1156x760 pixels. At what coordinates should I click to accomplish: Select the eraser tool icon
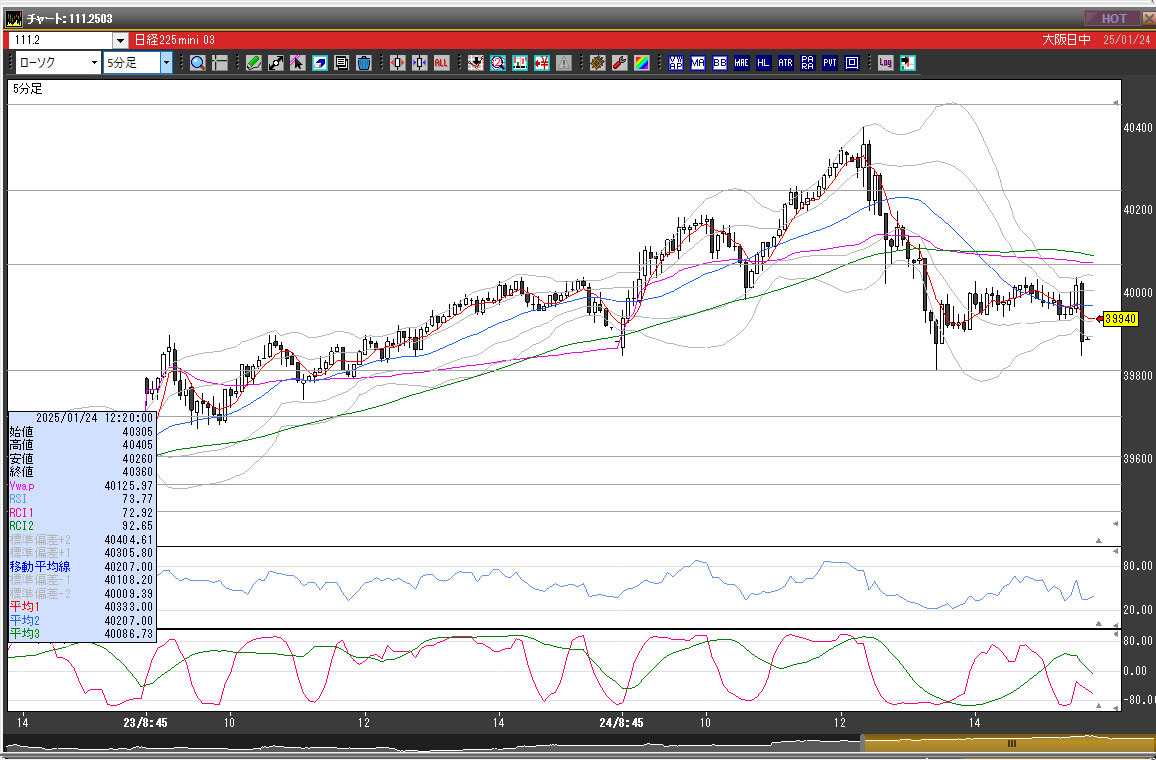pyautogui.click(x=320, y=63)
